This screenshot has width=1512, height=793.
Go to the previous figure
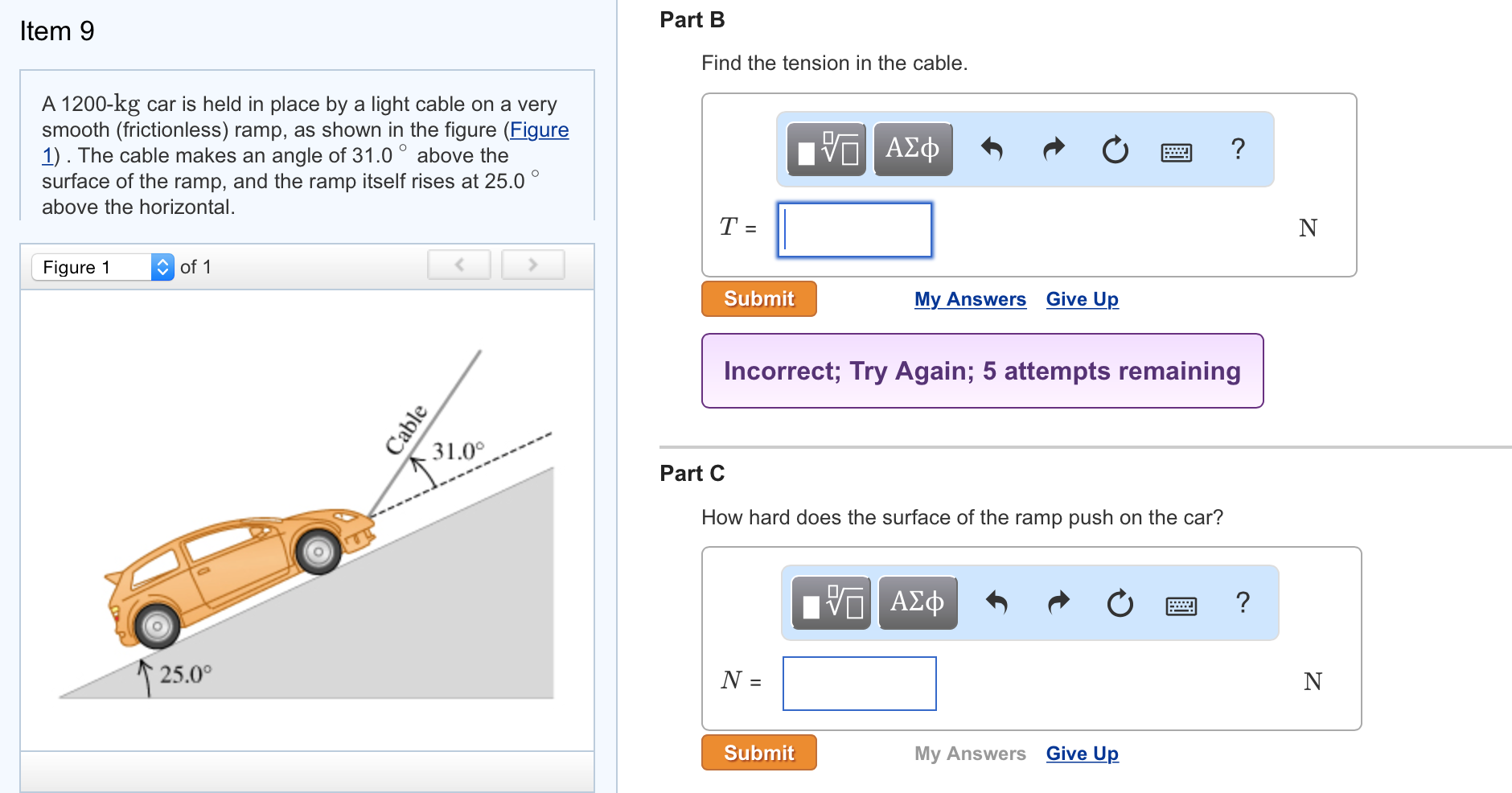459,265
